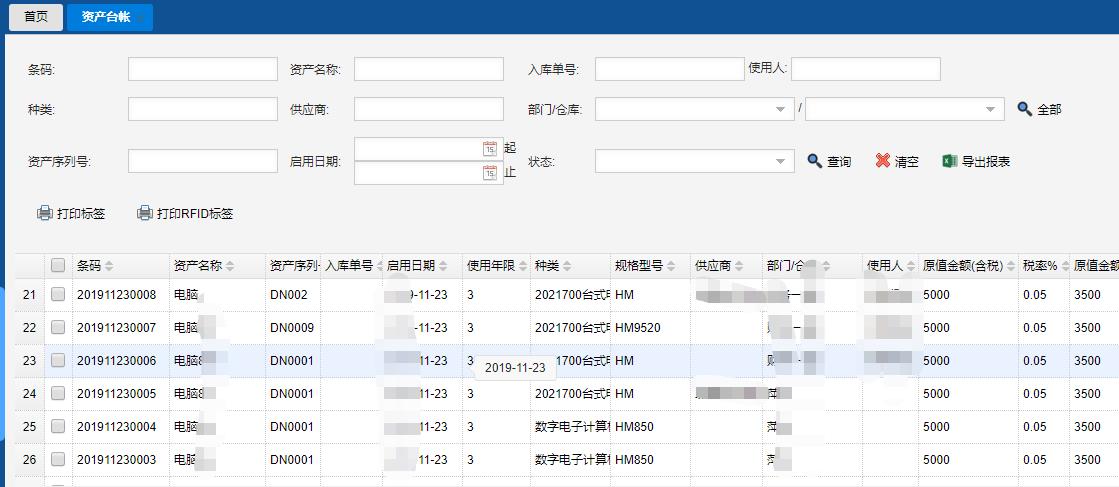The width and height of the screenshot is (1119, 487).
Task: Open the 状态 dropdown list
Action: [x=780, y=162]
